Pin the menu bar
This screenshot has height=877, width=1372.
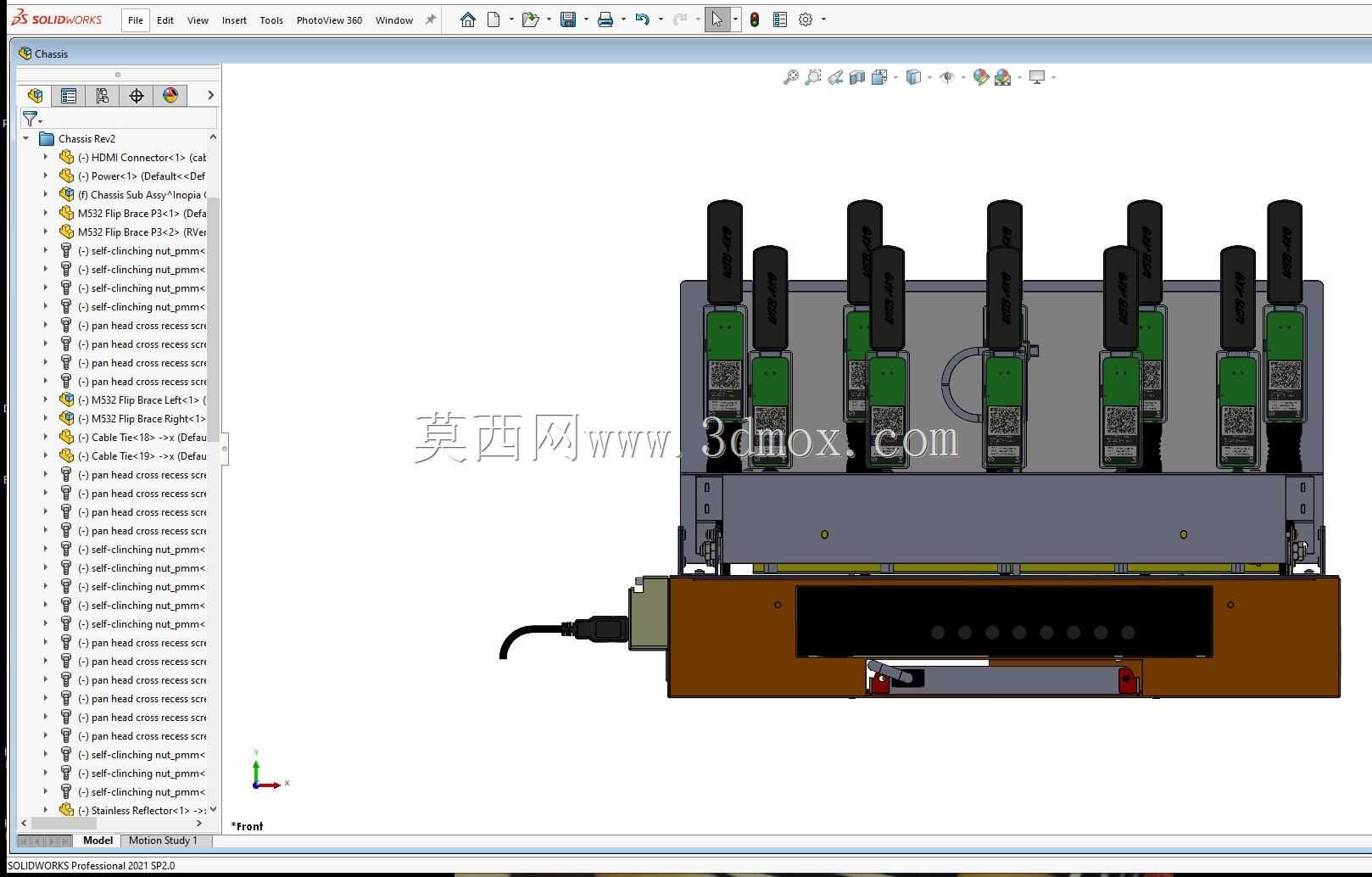click(430, 20)
